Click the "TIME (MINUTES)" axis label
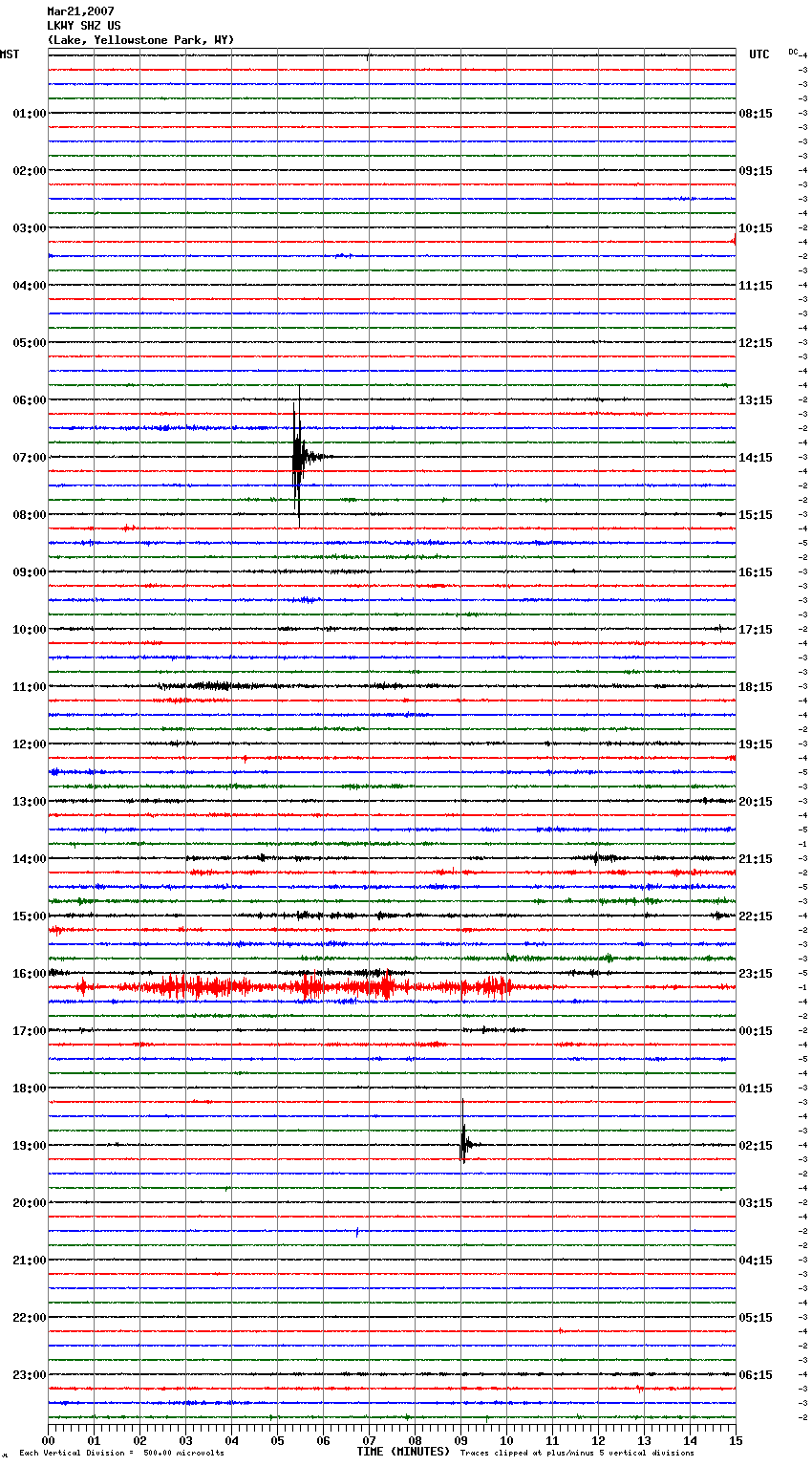This screenshot has width=812, height=1466. 403,1452
